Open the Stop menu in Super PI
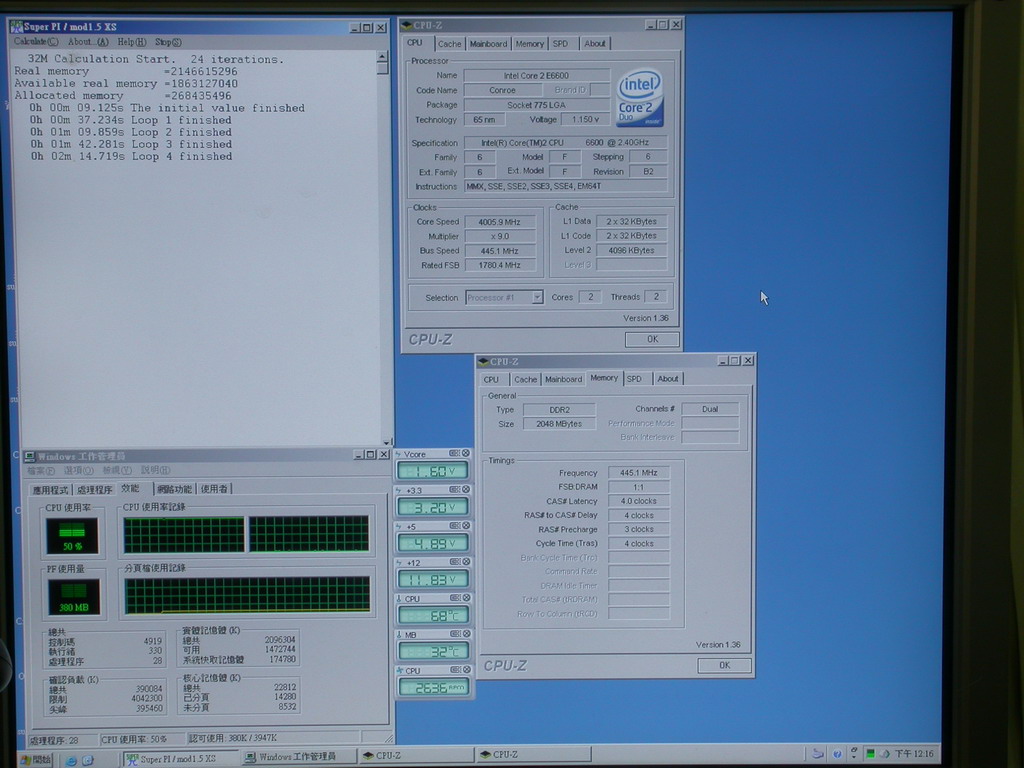The height and width of the screenshot is (768, 1024). coord(168,42)
